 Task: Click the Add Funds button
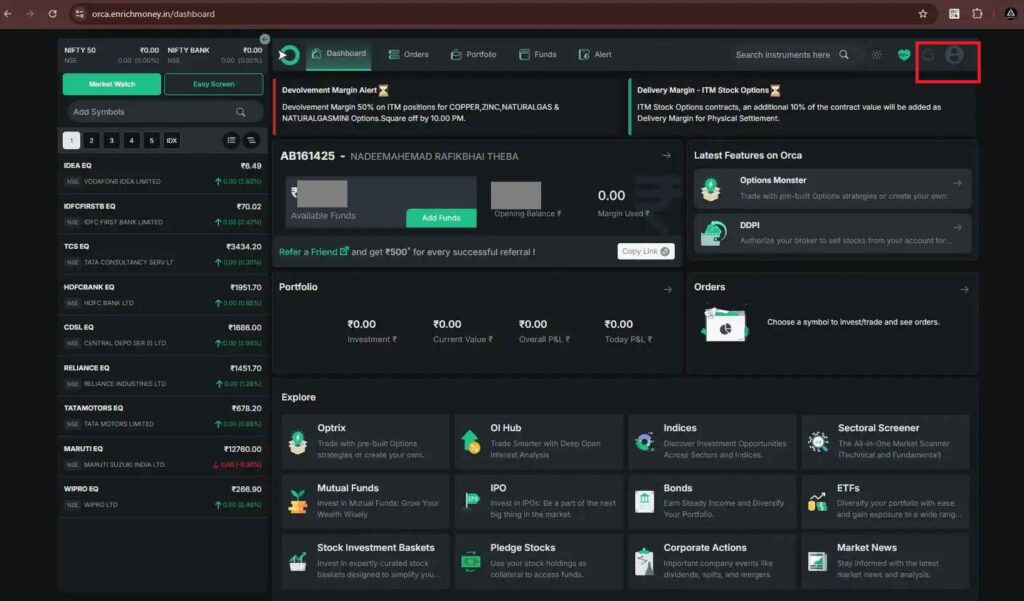tap(441, 218)
